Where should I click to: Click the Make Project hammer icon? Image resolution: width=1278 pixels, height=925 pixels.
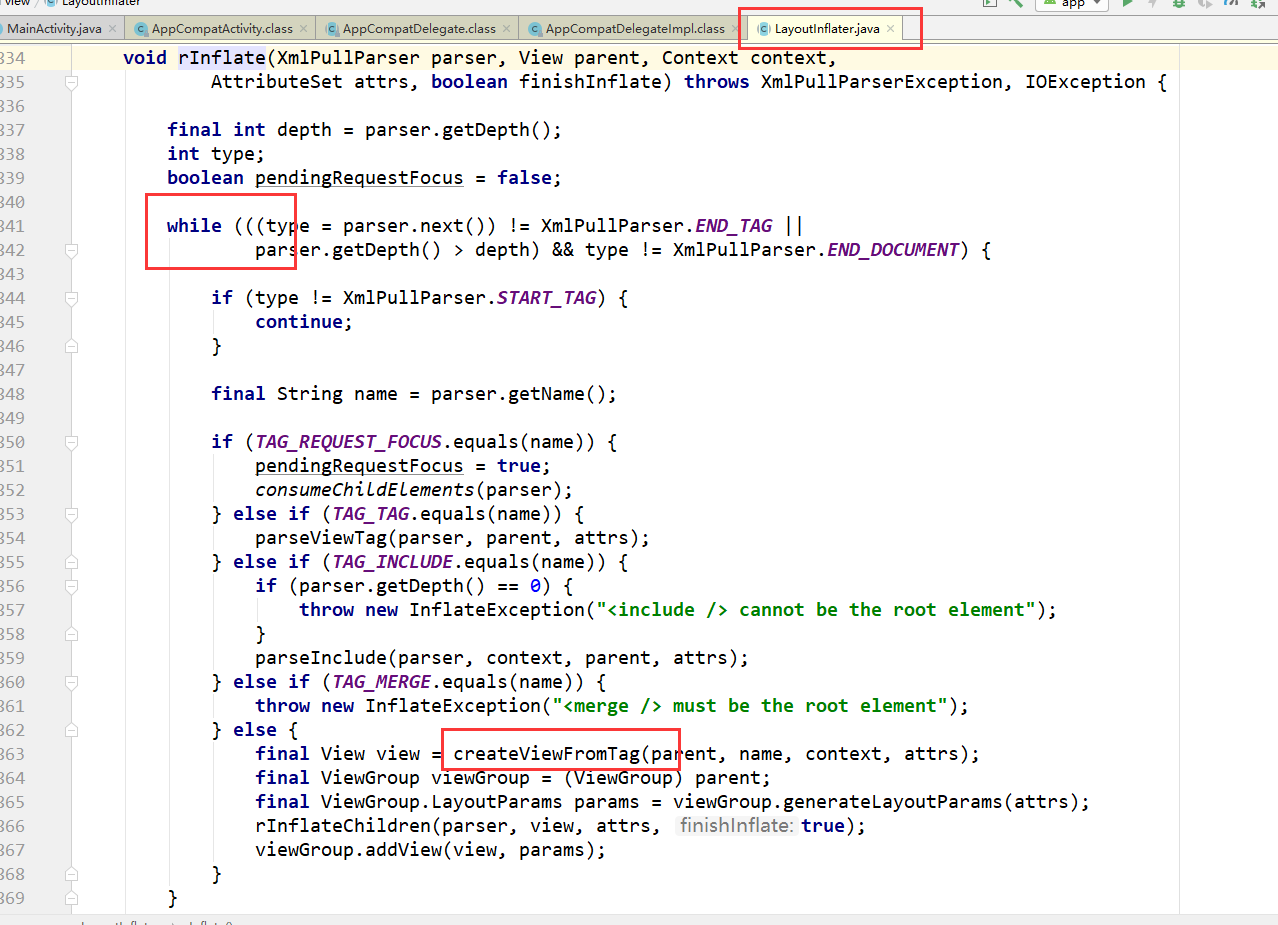[x=1016, y=4]
